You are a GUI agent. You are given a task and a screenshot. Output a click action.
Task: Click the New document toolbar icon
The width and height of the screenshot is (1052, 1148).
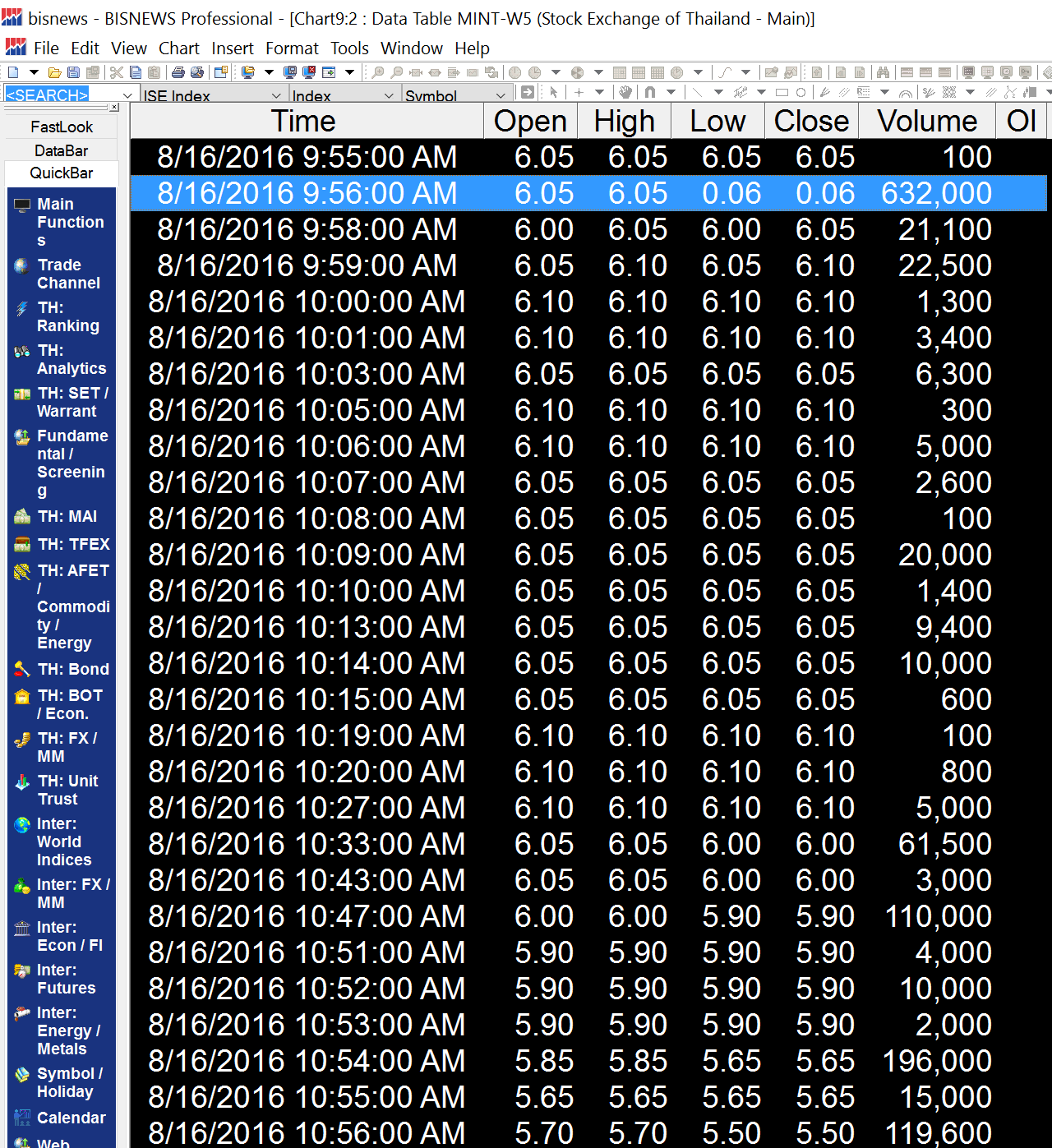[12, 72]
